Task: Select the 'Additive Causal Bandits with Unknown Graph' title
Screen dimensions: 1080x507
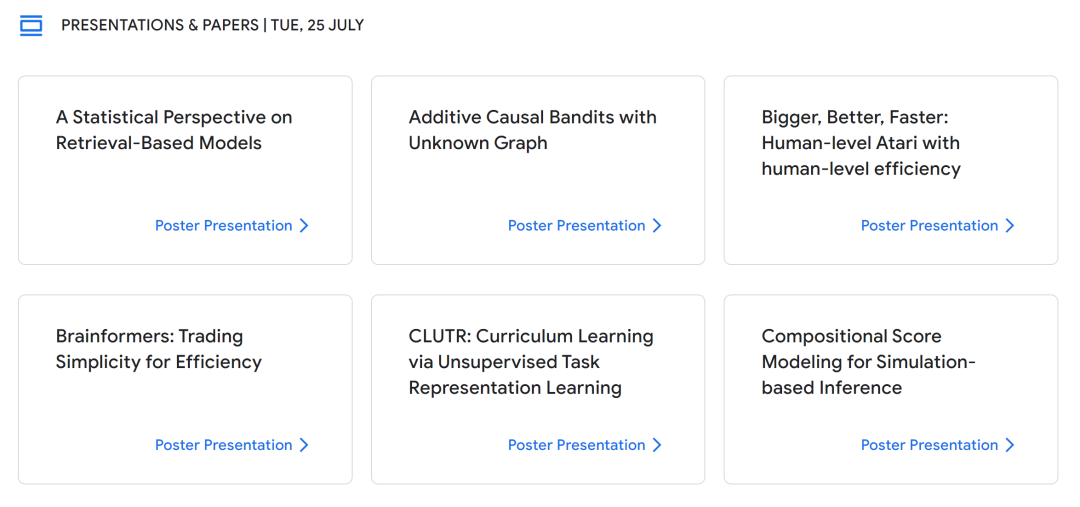Action: pyautogui.click(x=532, y=130)
